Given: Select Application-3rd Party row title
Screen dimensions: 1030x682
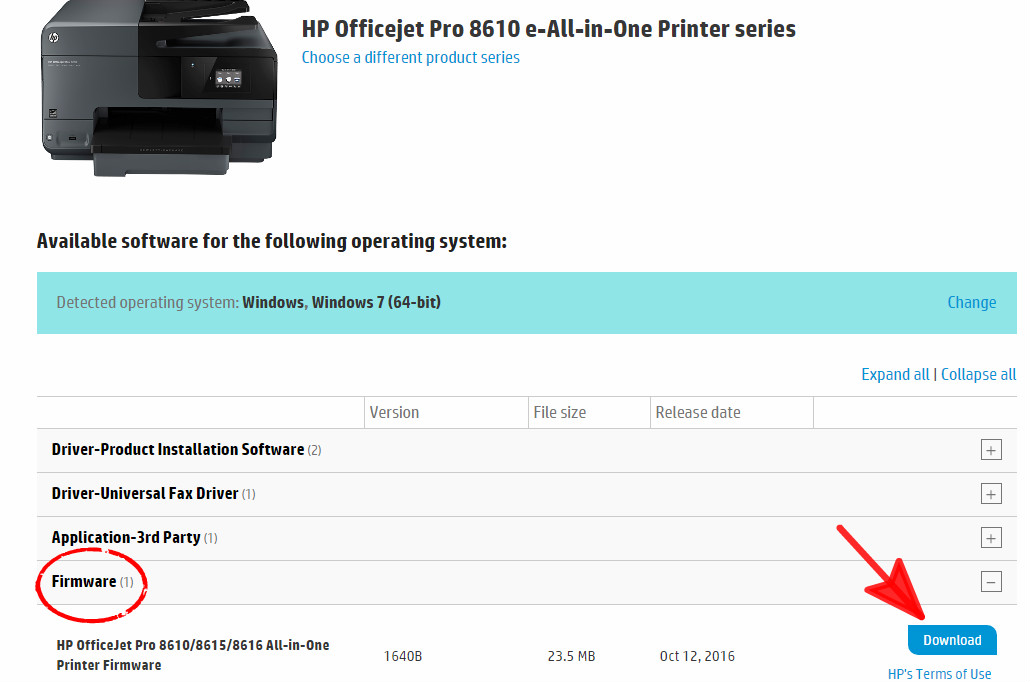Looking at the screenshot, I should click(125, 537).
